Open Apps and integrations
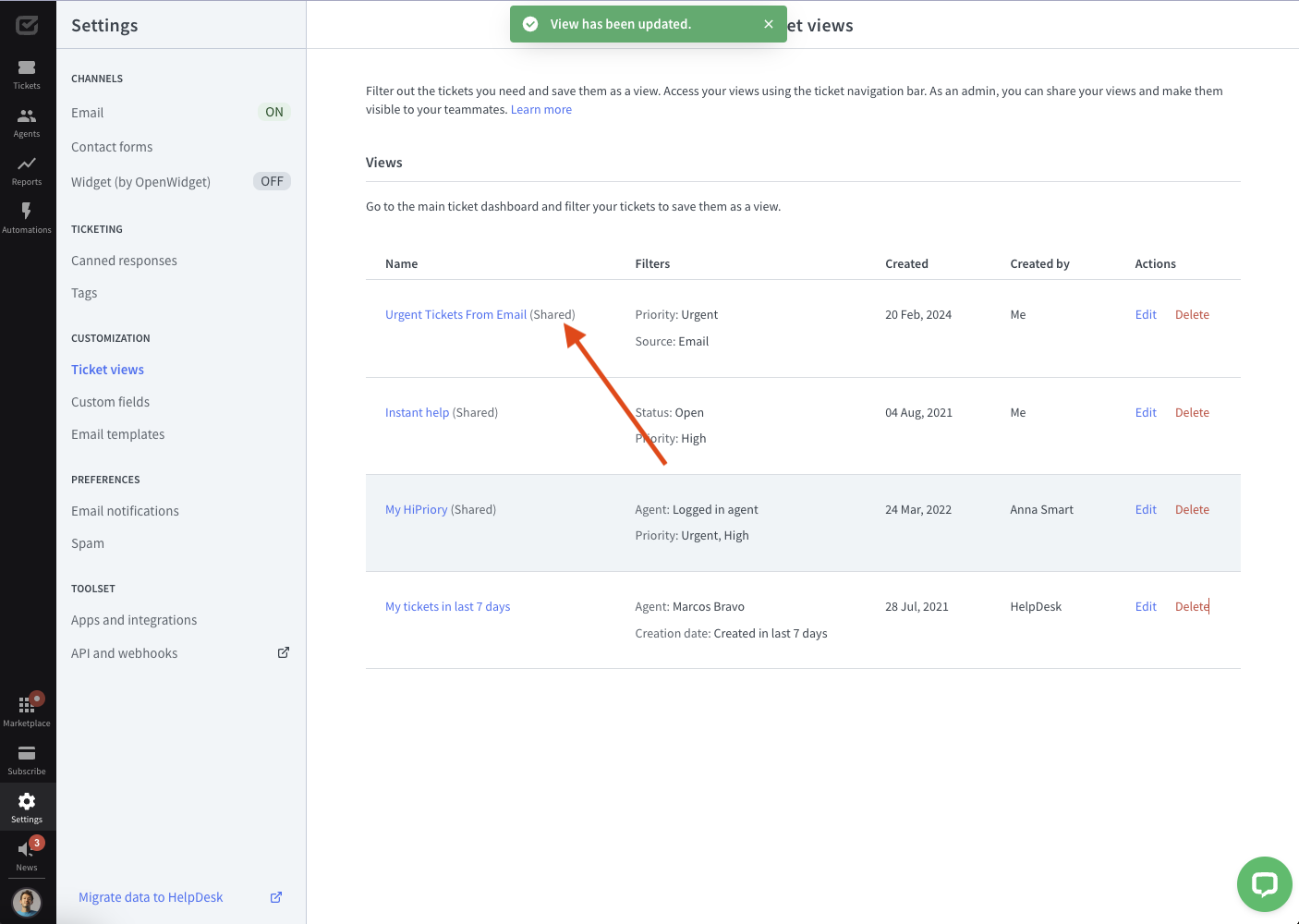The width and height of the screenshot is (1299, 924). pyautogui.click(x=134, y=620)
